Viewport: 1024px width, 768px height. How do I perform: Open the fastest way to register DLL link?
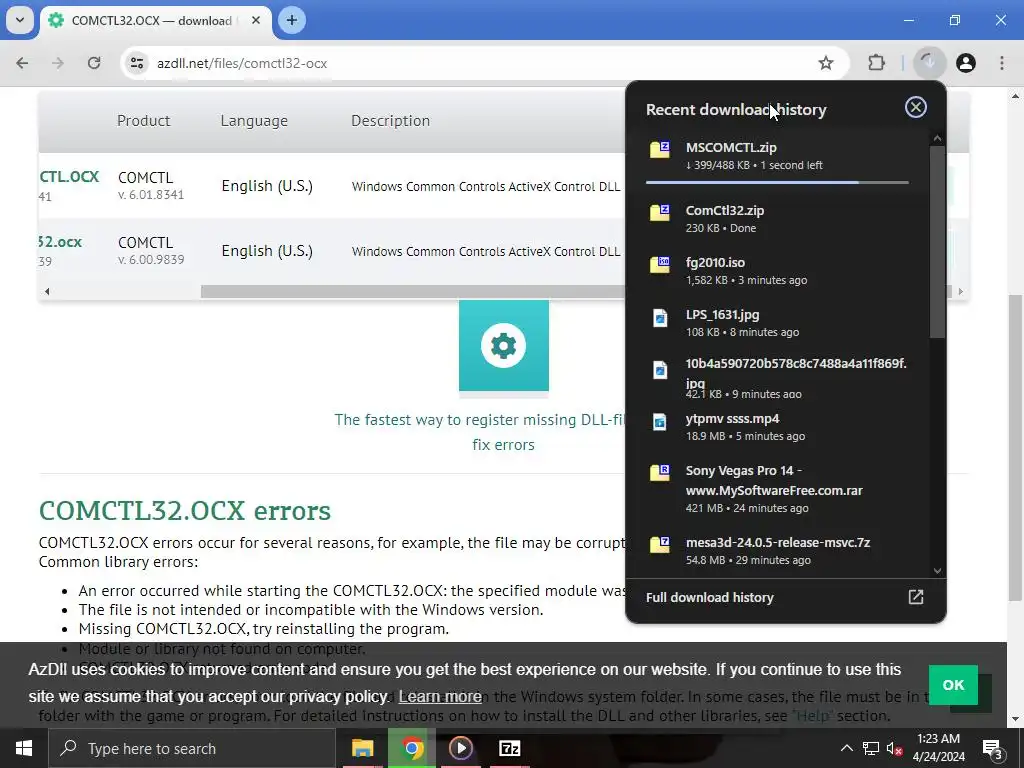pos(482,432)
